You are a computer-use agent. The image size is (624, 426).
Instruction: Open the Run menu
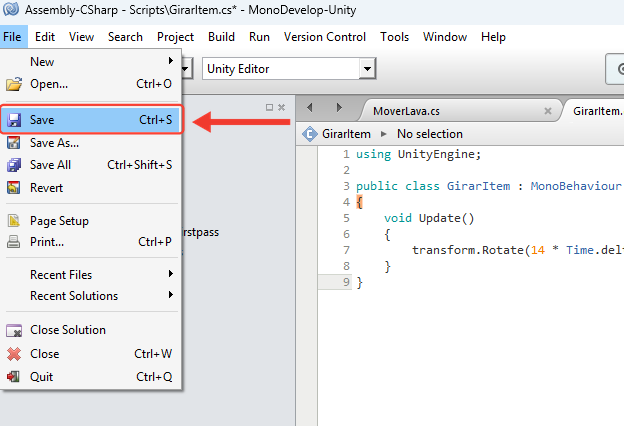coord(259,37)
